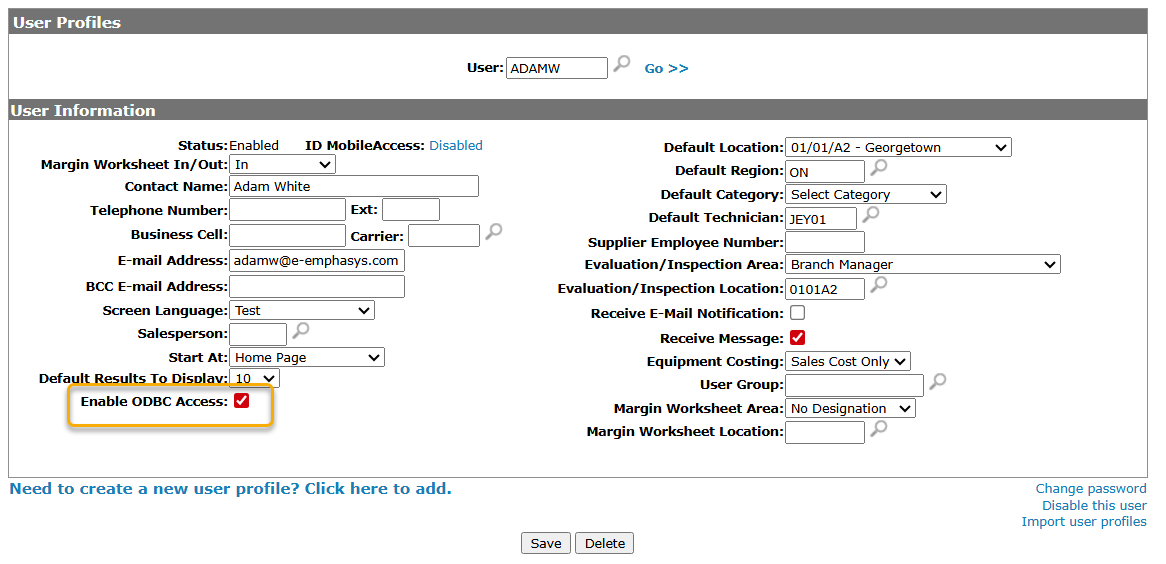Open the Equipment Costing dropdown
This screenshot has width=1166, height=564.
847,361
